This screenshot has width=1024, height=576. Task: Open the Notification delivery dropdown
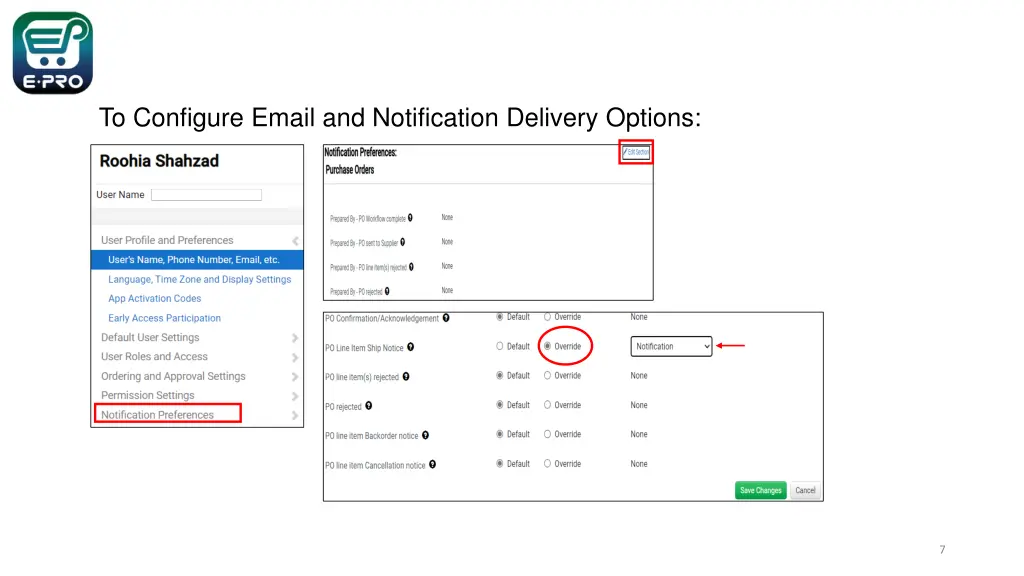(x=671, y=346)
